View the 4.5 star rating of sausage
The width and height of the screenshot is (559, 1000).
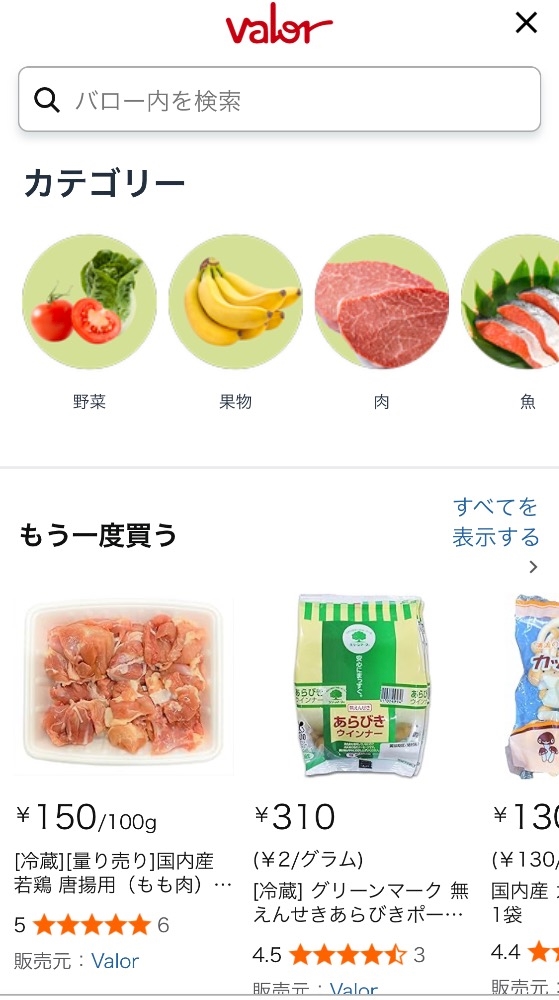pos(338,954)
